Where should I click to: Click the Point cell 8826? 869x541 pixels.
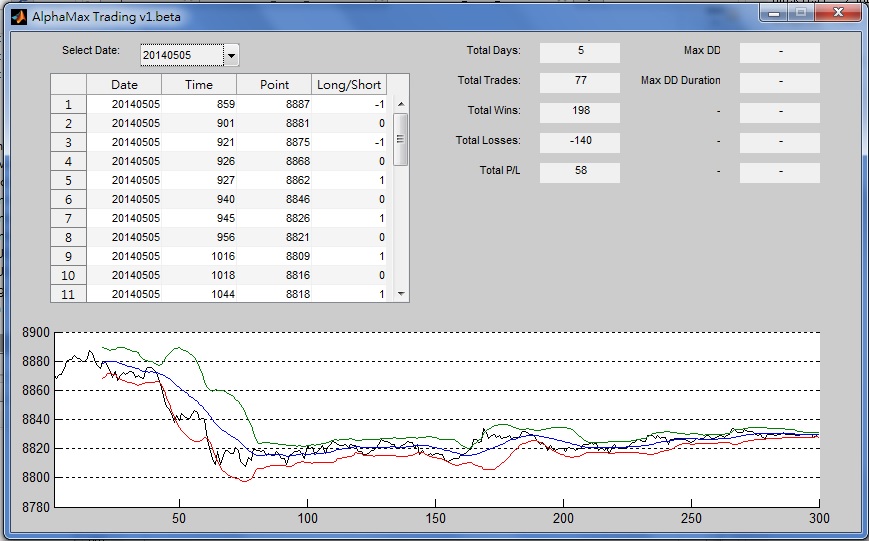coord(274,218)
